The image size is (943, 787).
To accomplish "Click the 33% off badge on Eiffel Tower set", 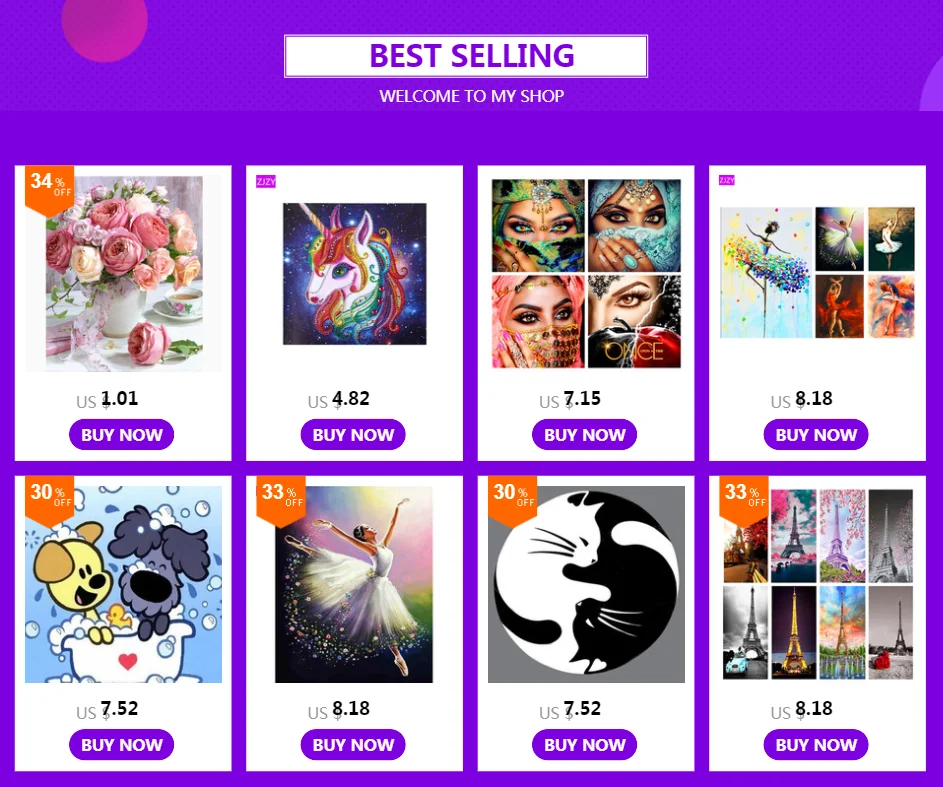I will pyautogui.click(x=744, y=498).
